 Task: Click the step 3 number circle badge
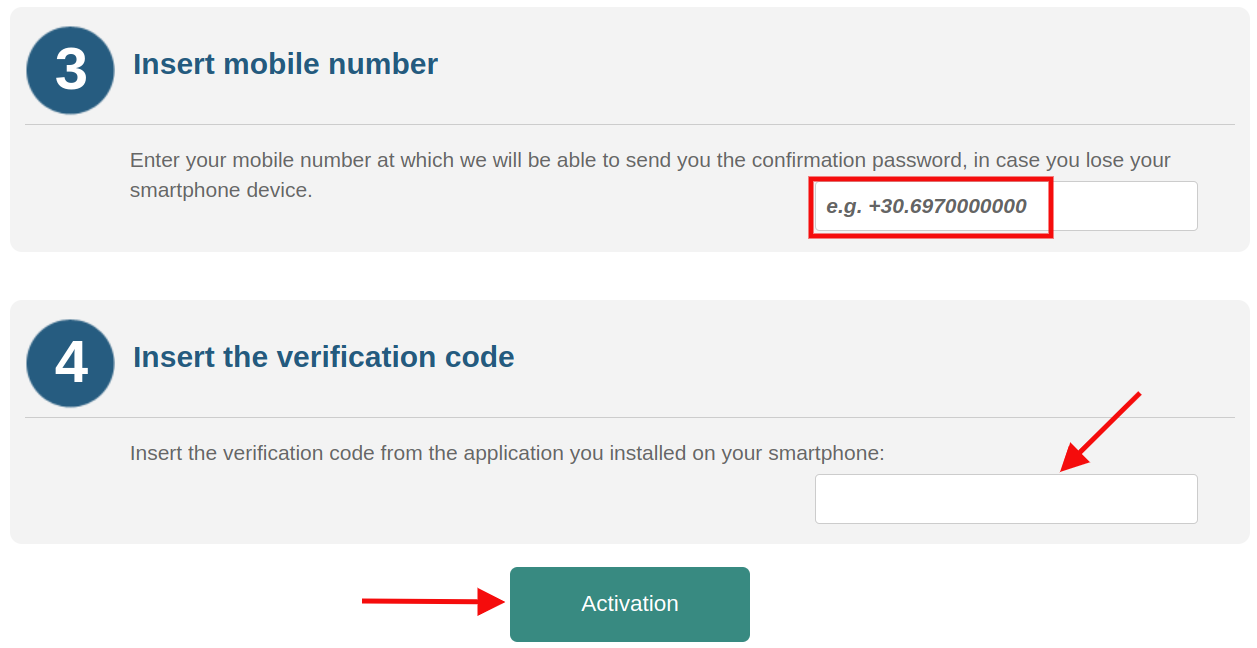pyautogui.click(x=70, y=70)
